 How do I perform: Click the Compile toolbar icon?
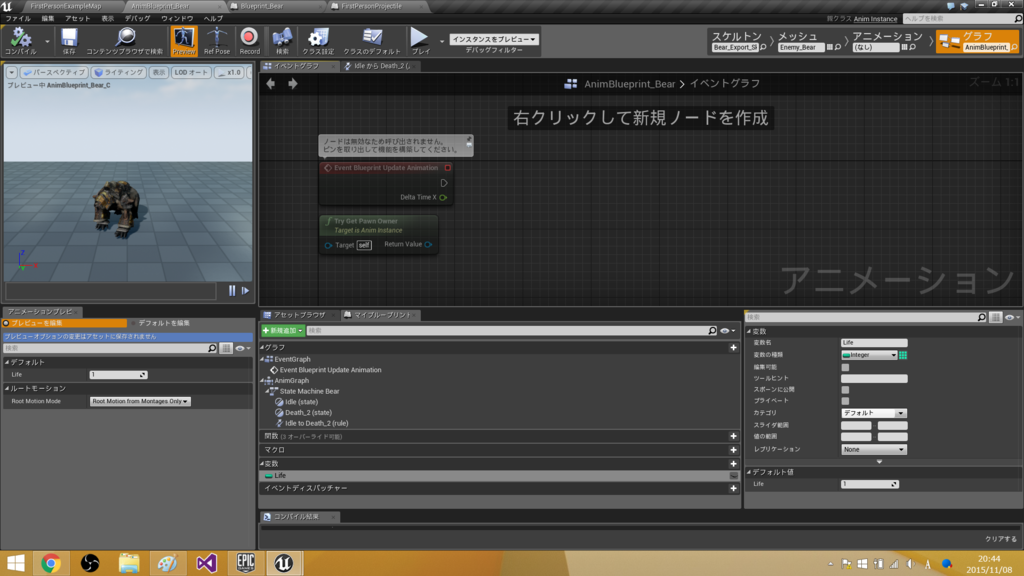pyautogui.click(x=21, y=40)
